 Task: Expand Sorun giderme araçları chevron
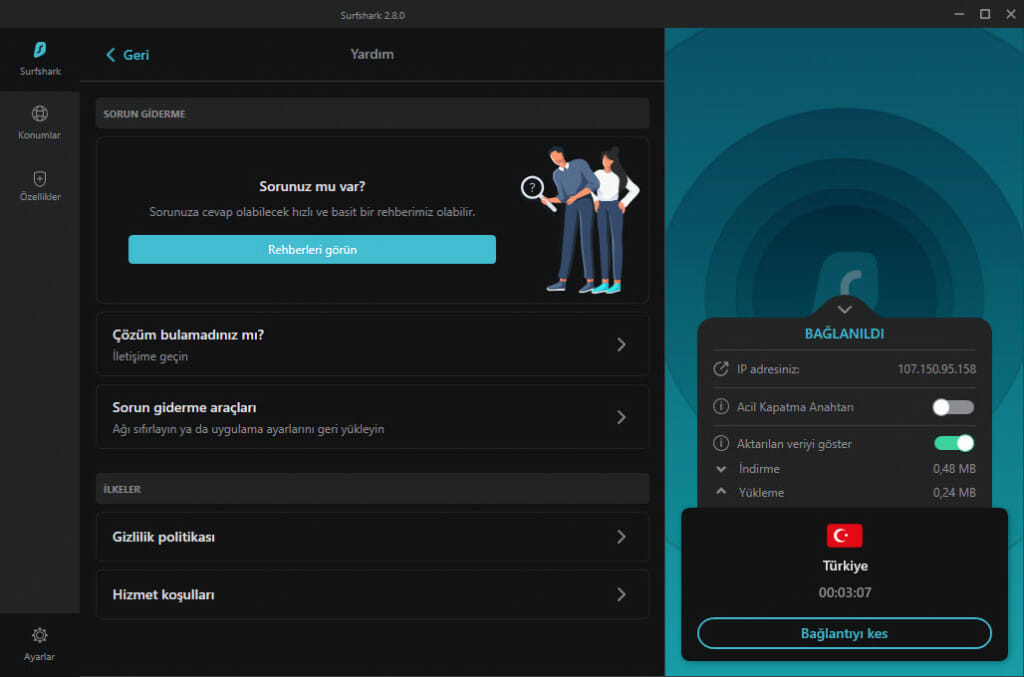click(x=621, y=417)
